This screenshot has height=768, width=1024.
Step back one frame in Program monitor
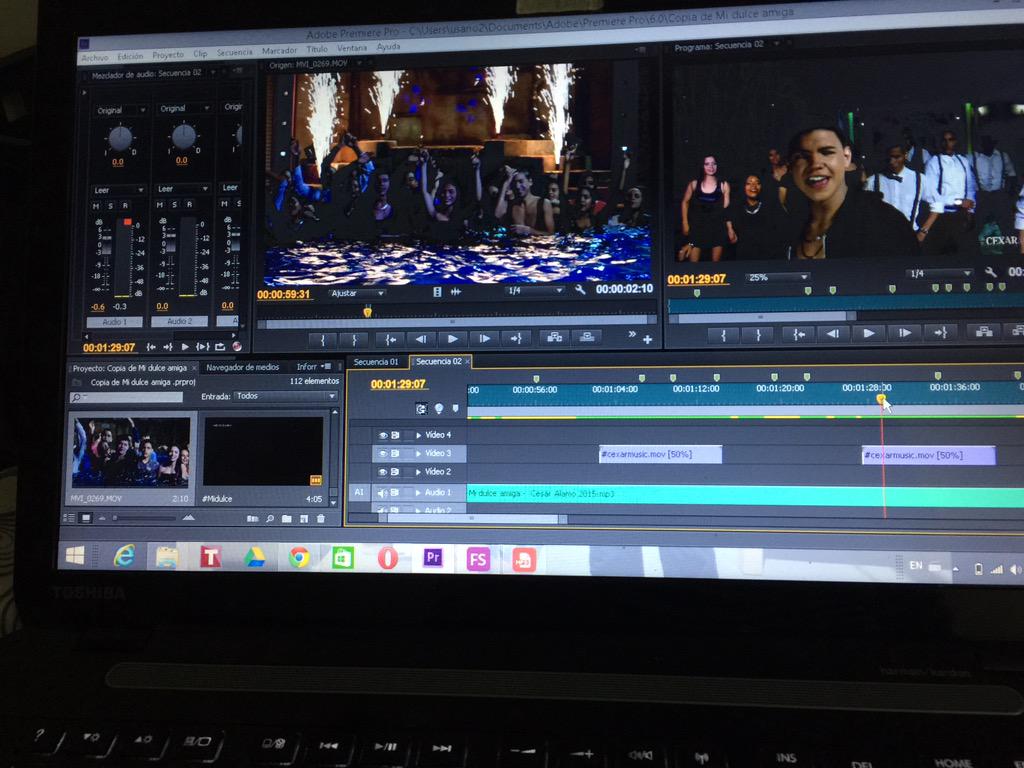coord(833,334)
